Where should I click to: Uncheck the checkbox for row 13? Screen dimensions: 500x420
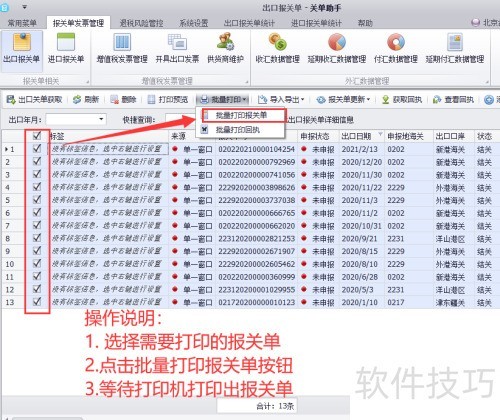(37, 302)
